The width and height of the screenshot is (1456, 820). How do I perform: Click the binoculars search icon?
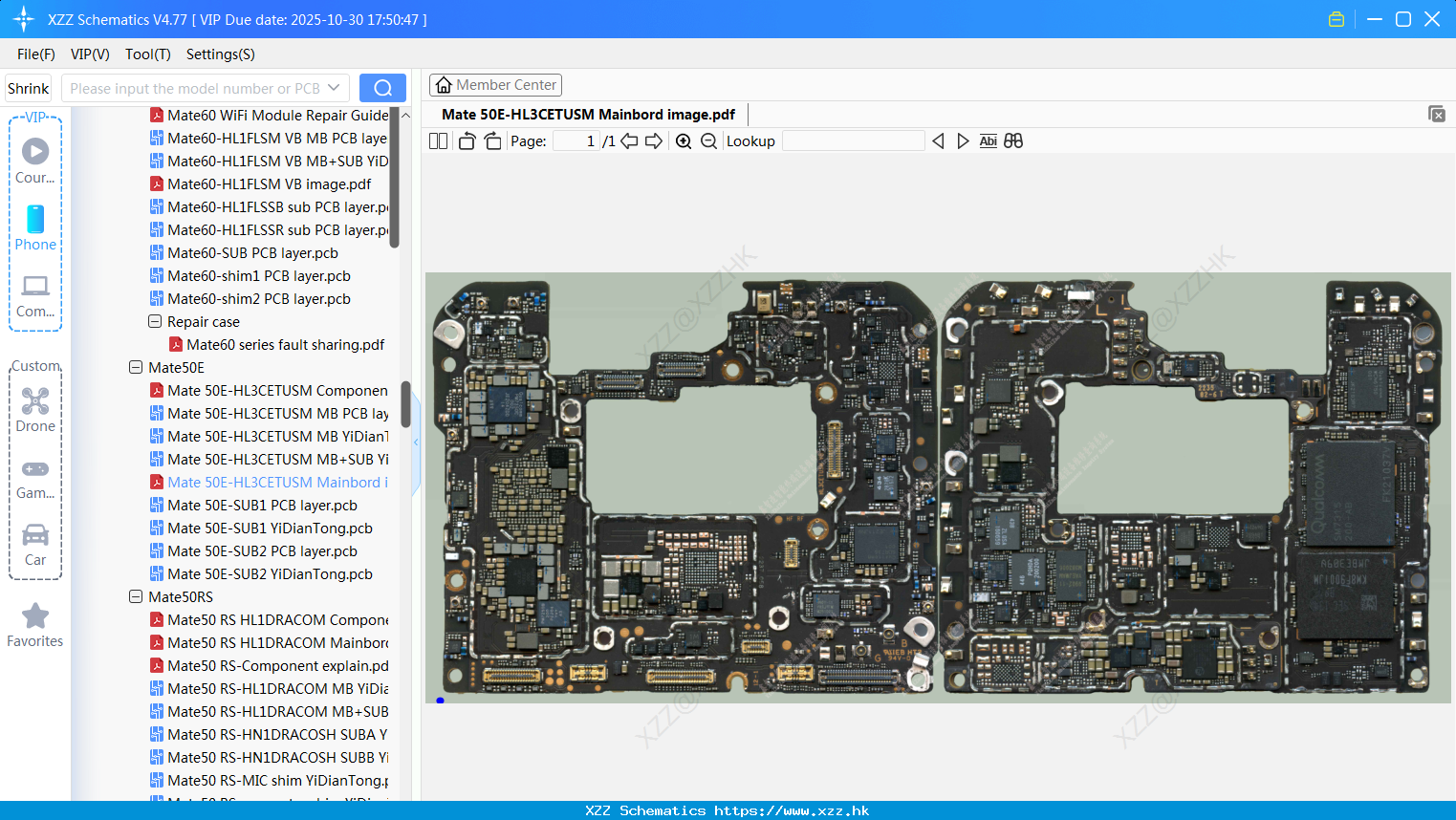click(1013, 141)
